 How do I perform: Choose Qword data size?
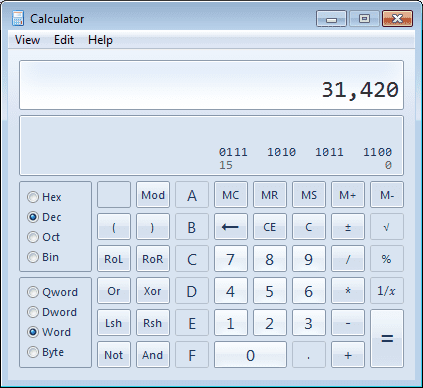click(x=52, y=292)
